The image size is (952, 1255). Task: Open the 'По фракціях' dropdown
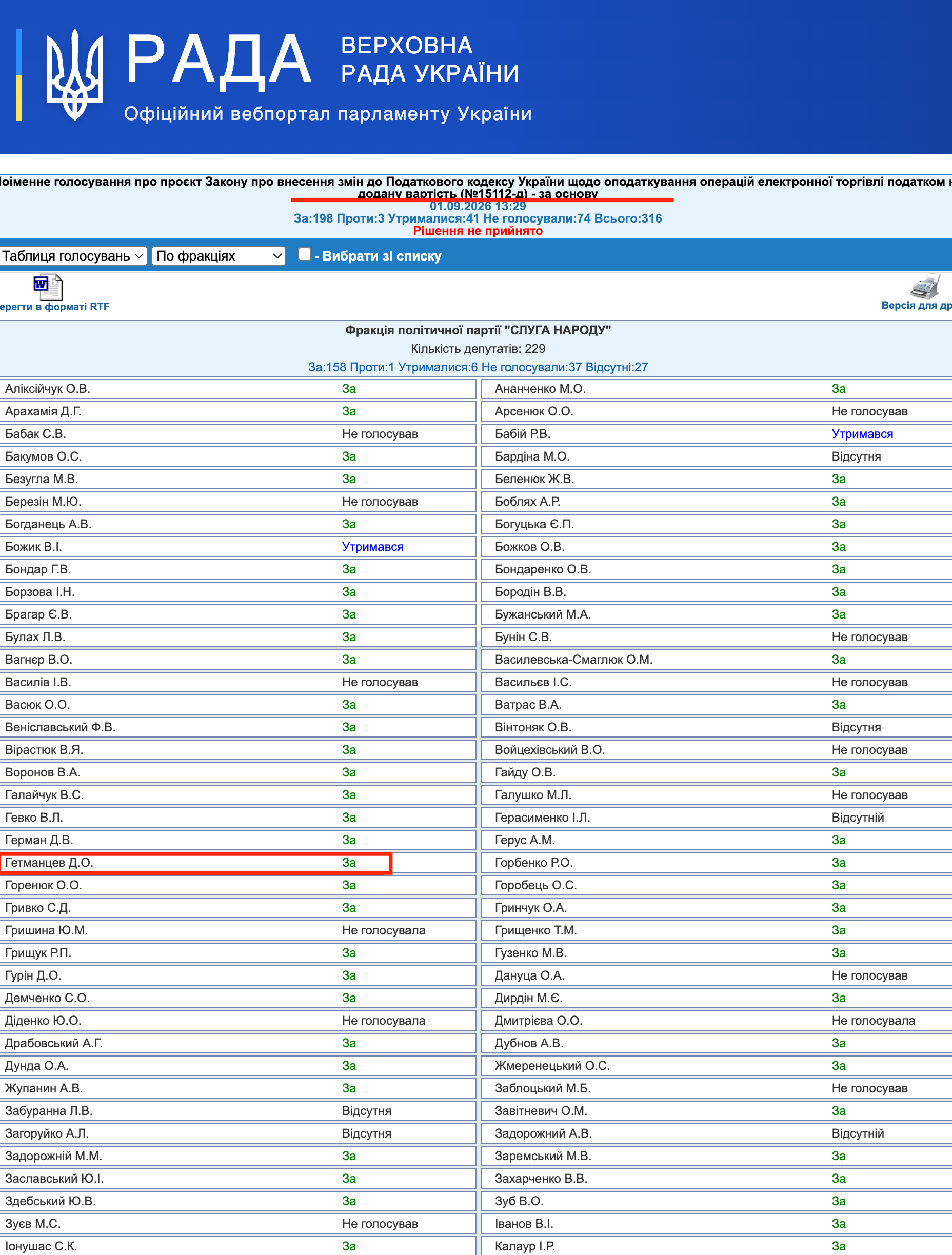(219, 256)
